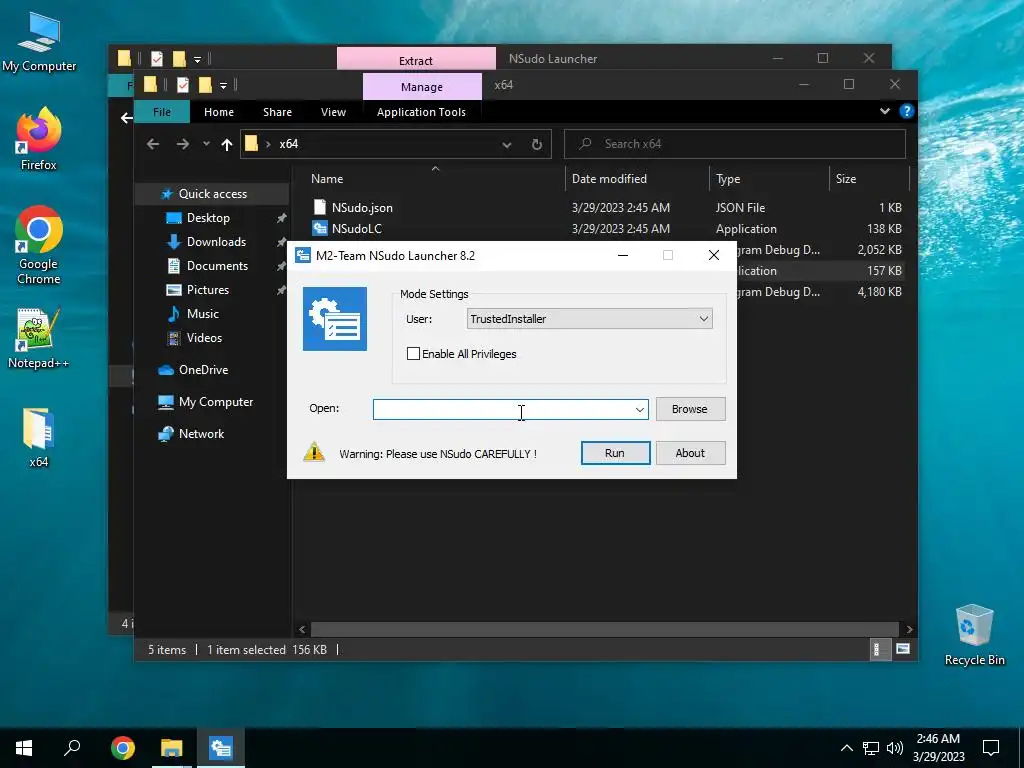Open OneDrive in the navigation pane

coord(203,370)
